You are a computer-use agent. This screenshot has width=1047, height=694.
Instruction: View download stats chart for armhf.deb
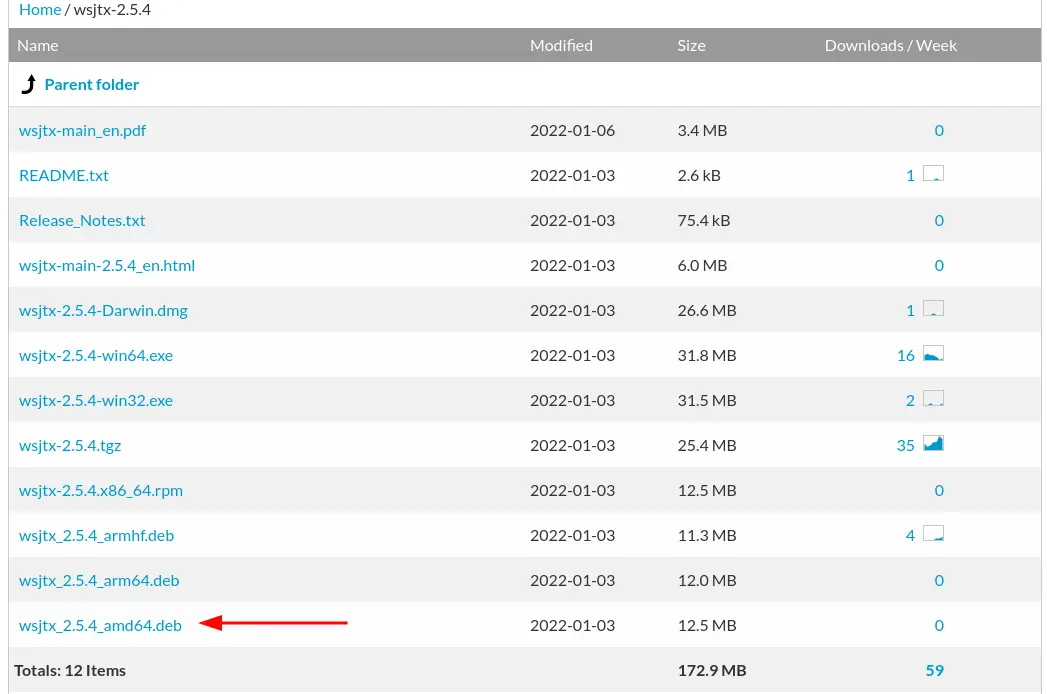(x=933, y=534)
